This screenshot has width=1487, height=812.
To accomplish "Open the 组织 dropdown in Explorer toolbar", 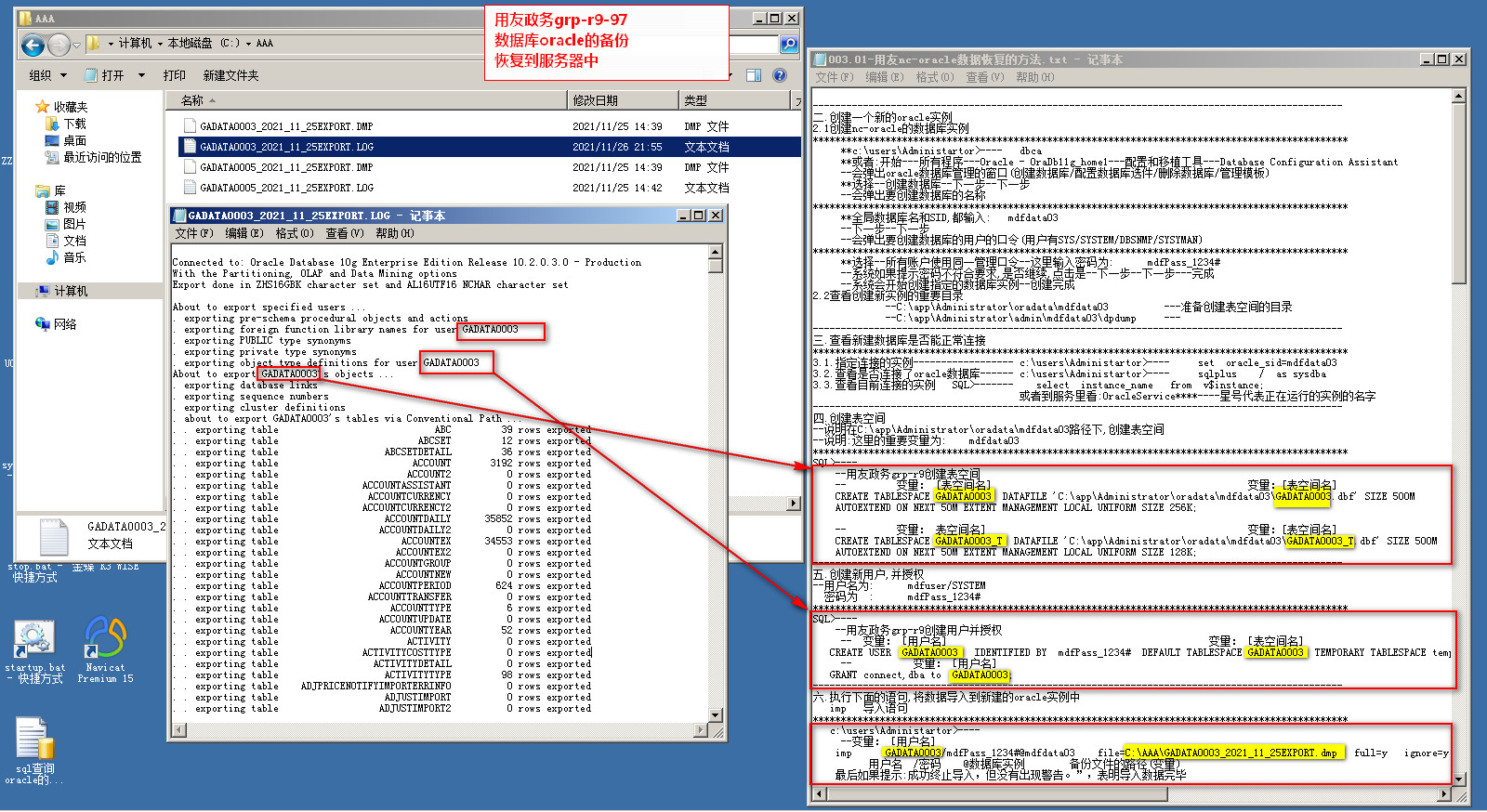I will pos(48,75).
